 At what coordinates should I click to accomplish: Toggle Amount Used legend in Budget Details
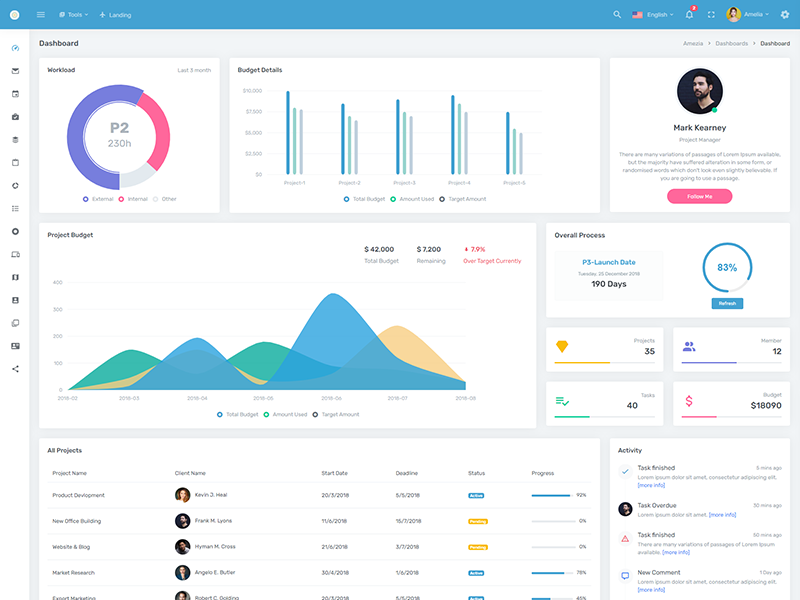tap(411, 199)
